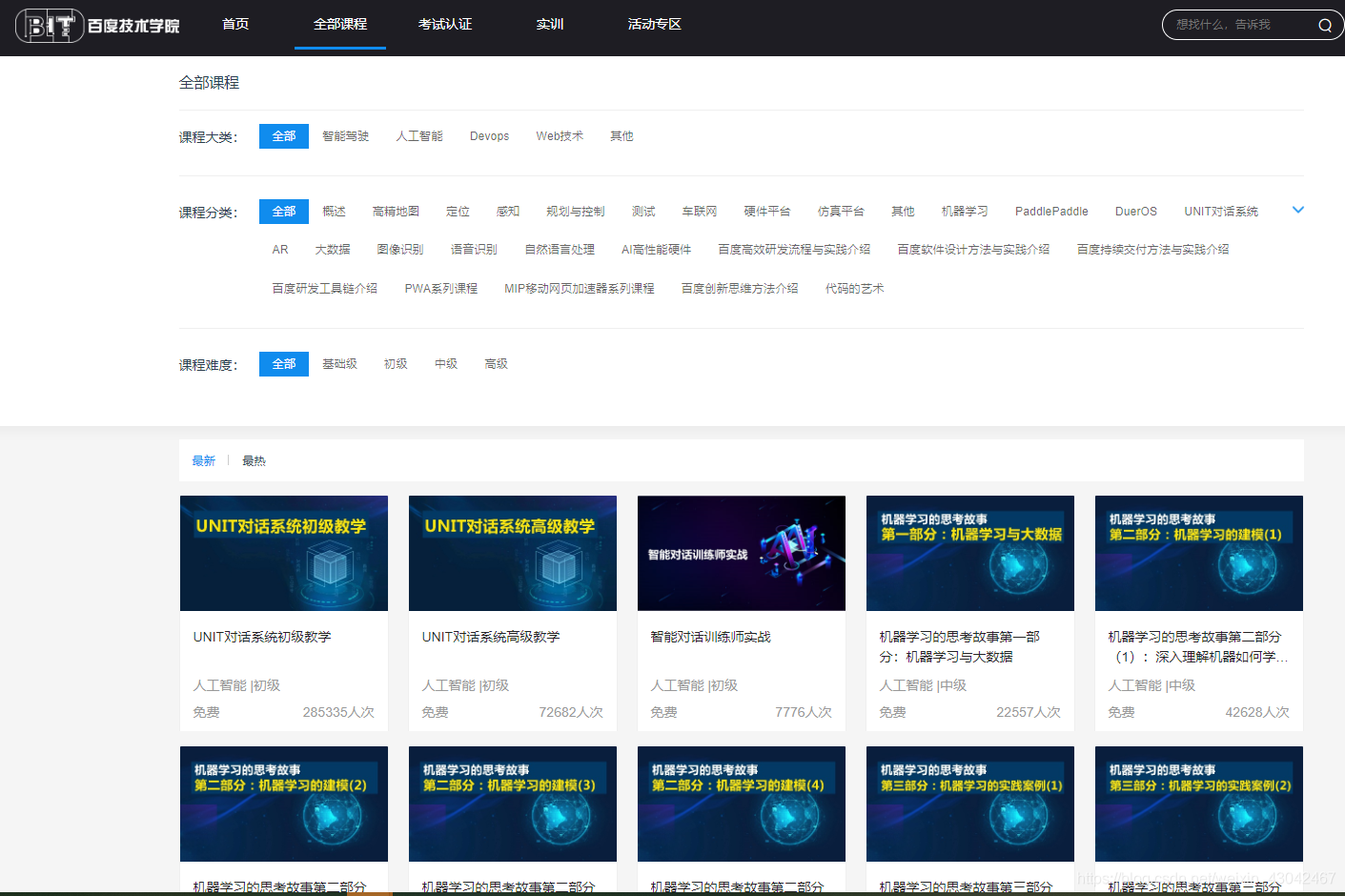The image size is (1345, 896).
Task: Choose the 仿真平台 course category
Action: (841, 212)
